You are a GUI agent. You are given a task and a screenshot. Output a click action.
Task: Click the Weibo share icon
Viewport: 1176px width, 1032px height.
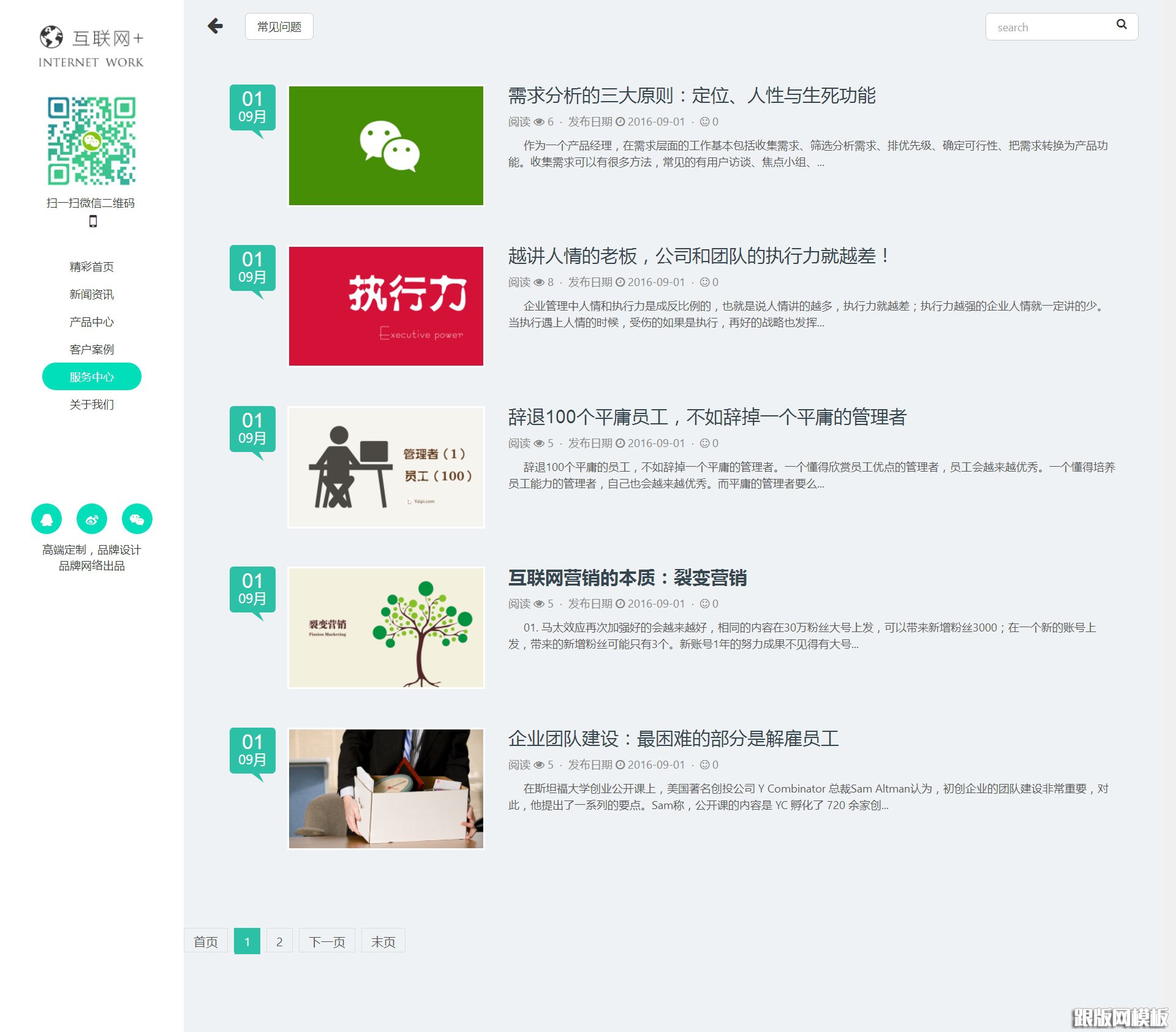coord(92,519)
